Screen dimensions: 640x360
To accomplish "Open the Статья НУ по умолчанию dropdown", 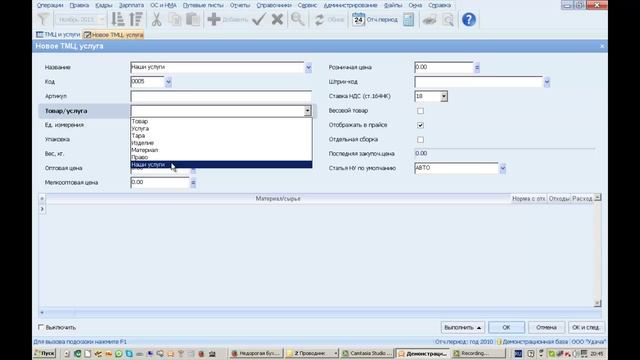I will (502, 168).
